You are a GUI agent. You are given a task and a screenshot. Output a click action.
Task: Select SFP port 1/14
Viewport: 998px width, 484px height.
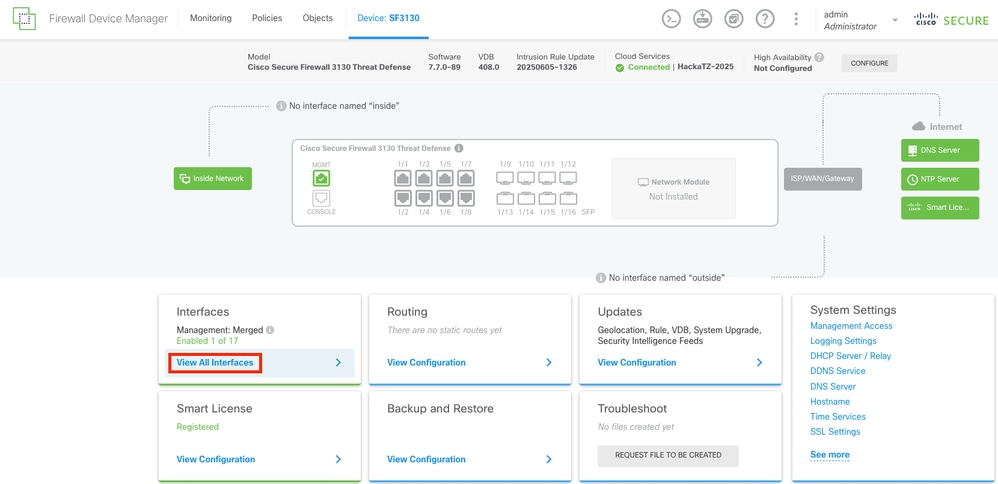click(526, 198)
